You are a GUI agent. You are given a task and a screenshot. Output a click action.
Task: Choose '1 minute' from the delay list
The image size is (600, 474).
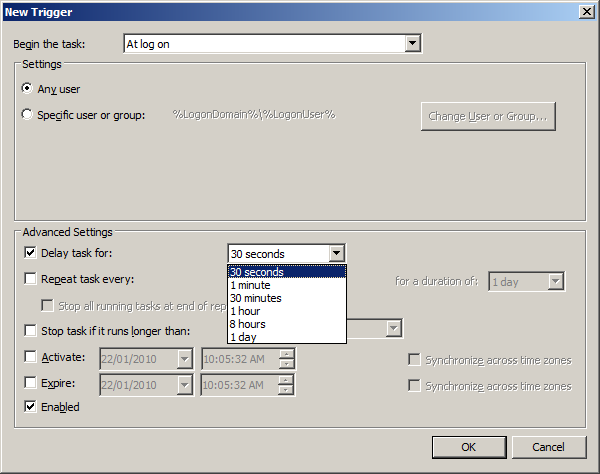[286, 285]
